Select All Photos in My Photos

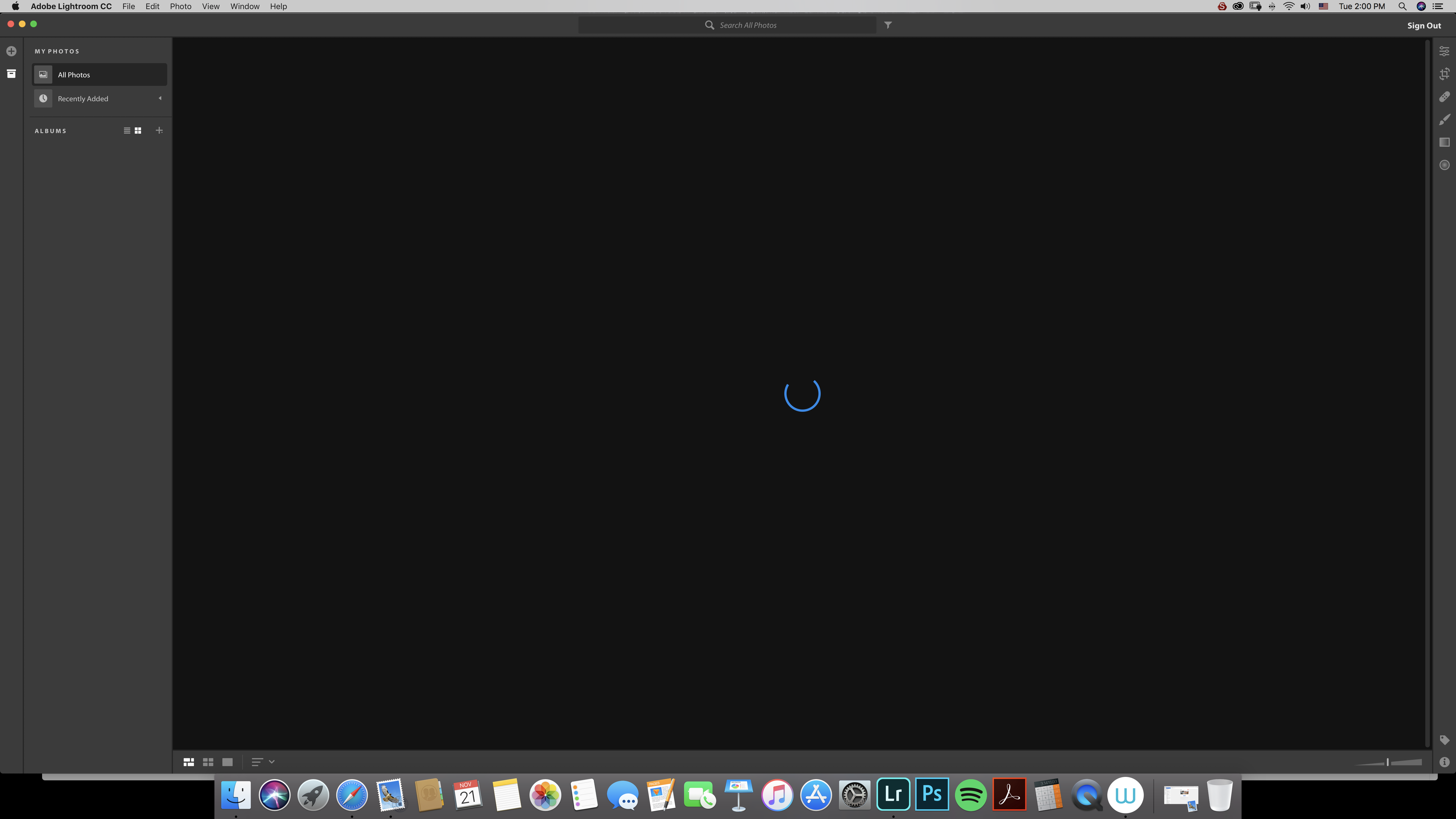click(x=100, y=75)
